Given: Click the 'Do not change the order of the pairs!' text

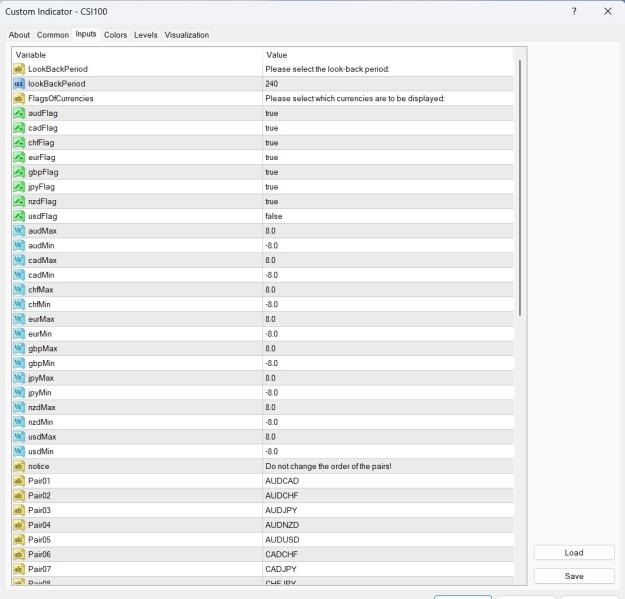Looking at the screenshot, I should [x=328, y=466].
